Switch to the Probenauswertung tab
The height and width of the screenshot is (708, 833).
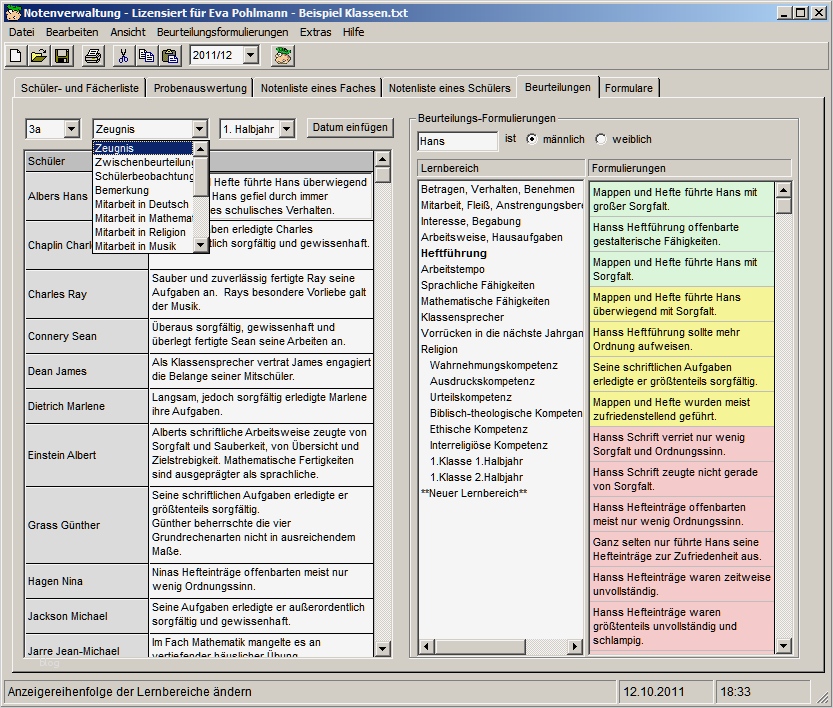199,88
